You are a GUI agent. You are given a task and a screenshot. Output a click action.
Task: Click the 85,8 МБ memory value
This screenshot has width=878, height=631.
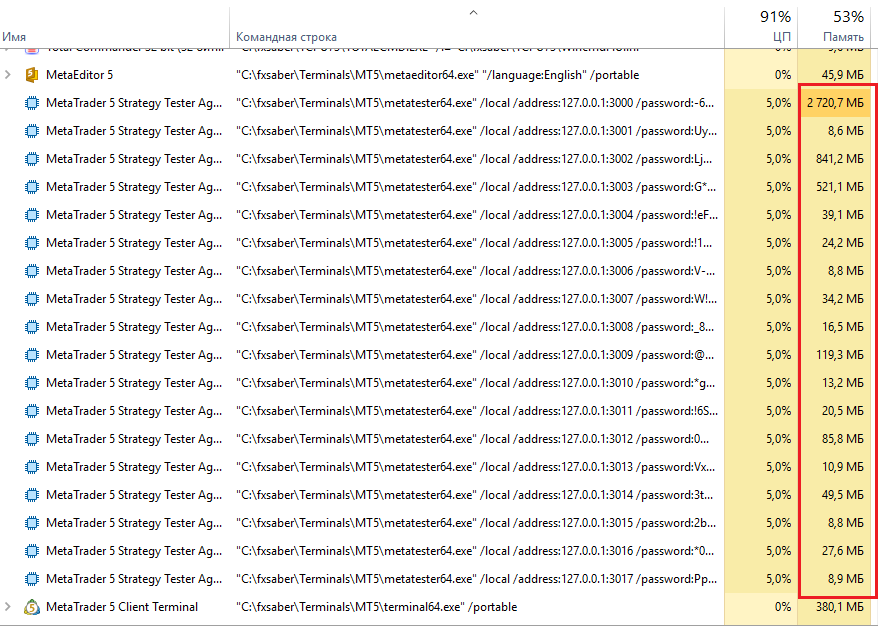point(843,439)
